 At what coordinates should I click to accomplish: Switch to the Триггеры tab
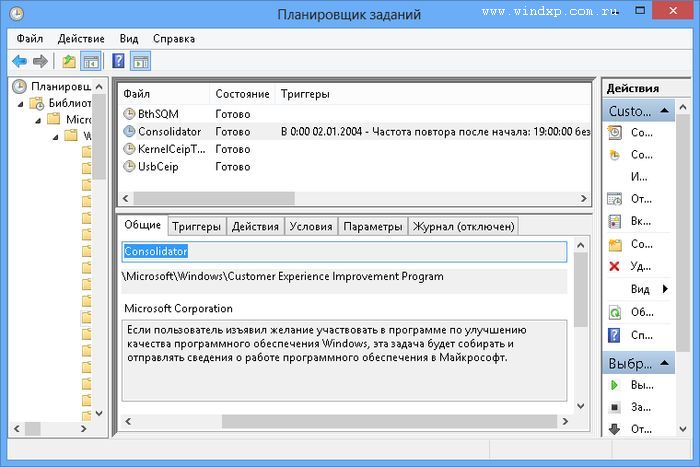point(196,227)
